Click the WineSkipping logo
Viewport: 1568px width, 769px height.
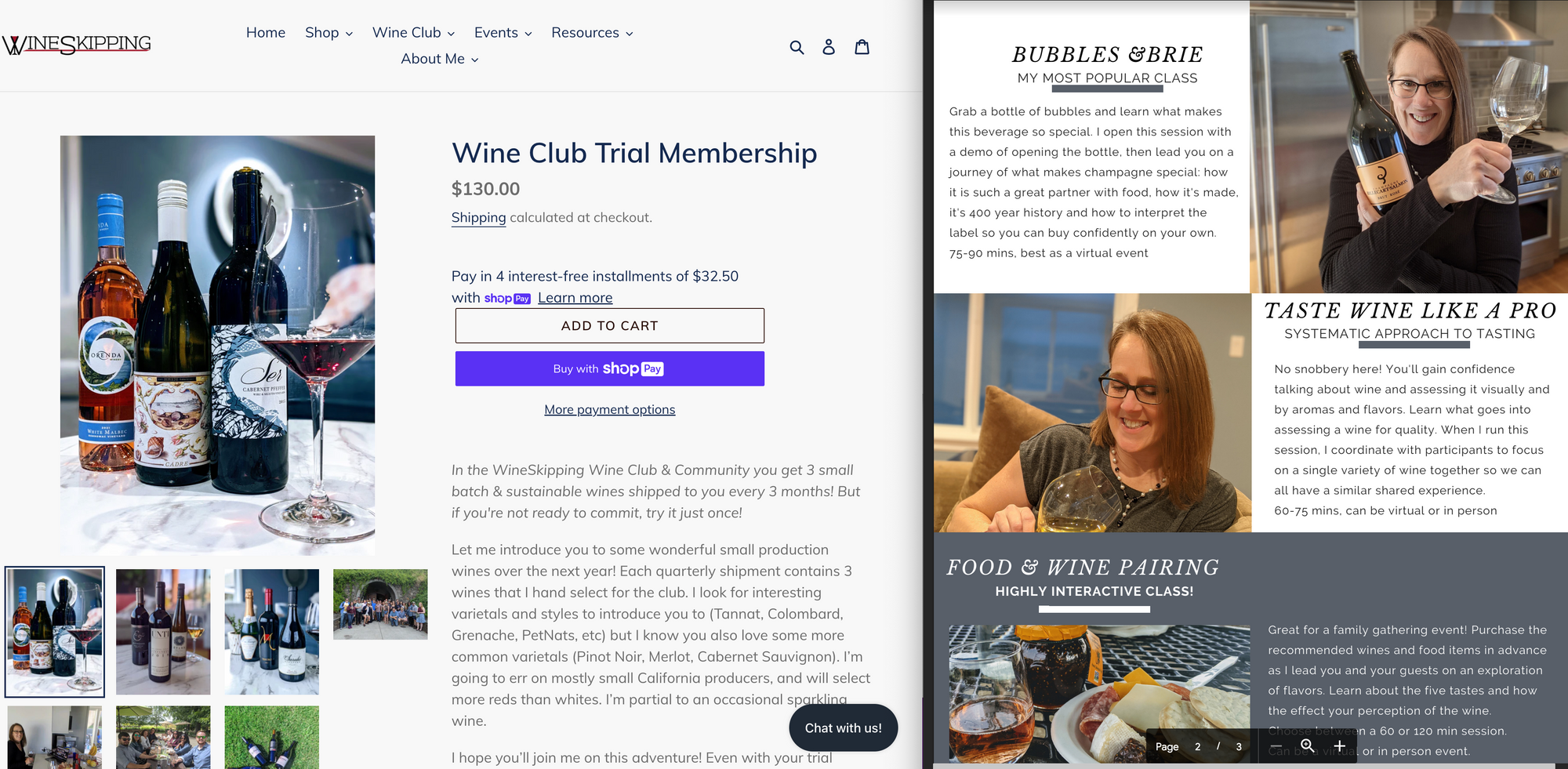77,45
